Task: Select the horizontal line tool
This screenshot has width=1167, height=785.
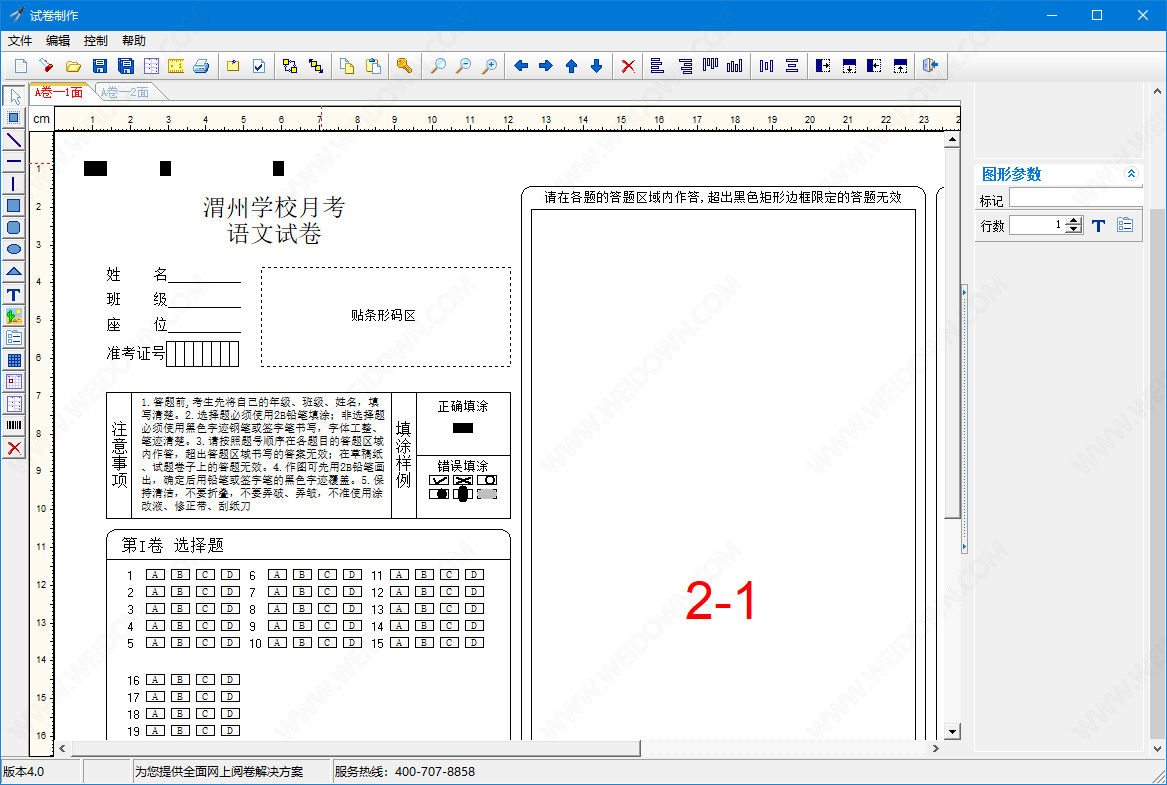Action: (14, 161)
